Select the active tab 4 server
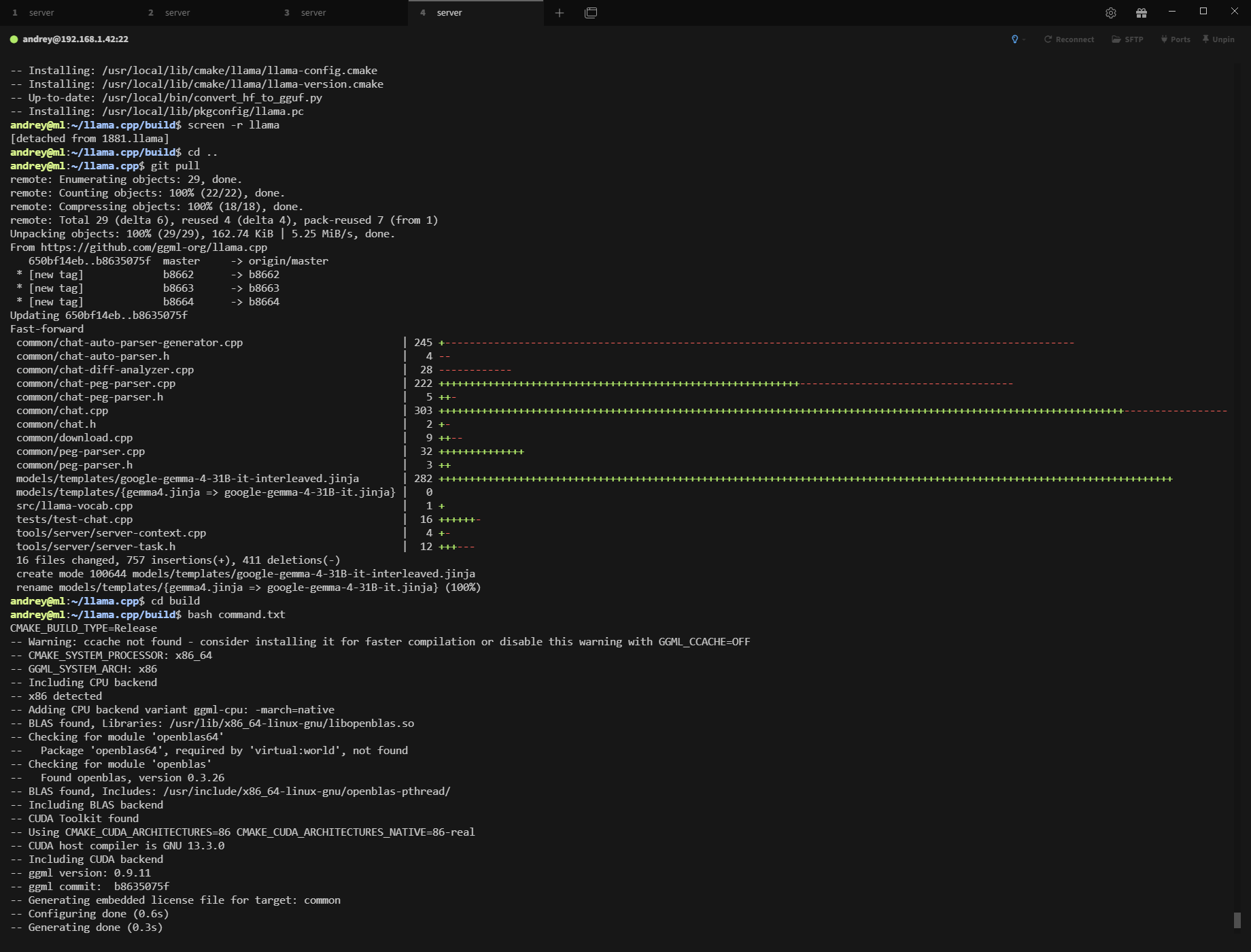1251x952 pixels. coord(476,13)
